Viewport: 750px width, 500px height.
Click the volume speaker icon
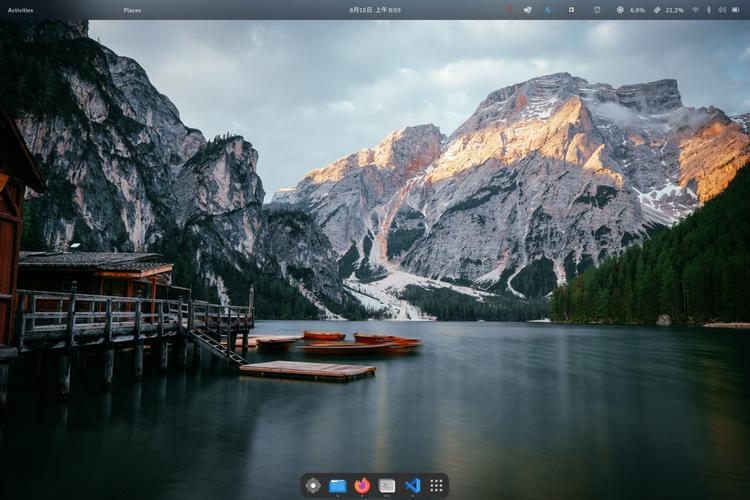721,10
